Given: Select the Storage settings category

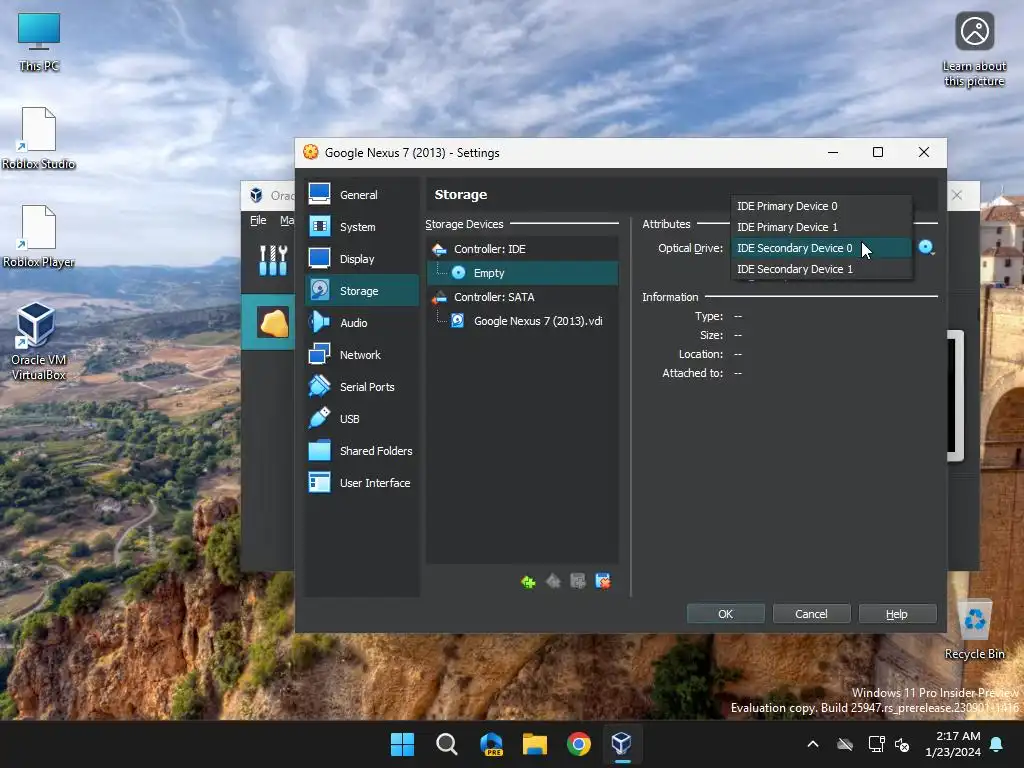Looking at the screenshot, I should click(361, 291).
